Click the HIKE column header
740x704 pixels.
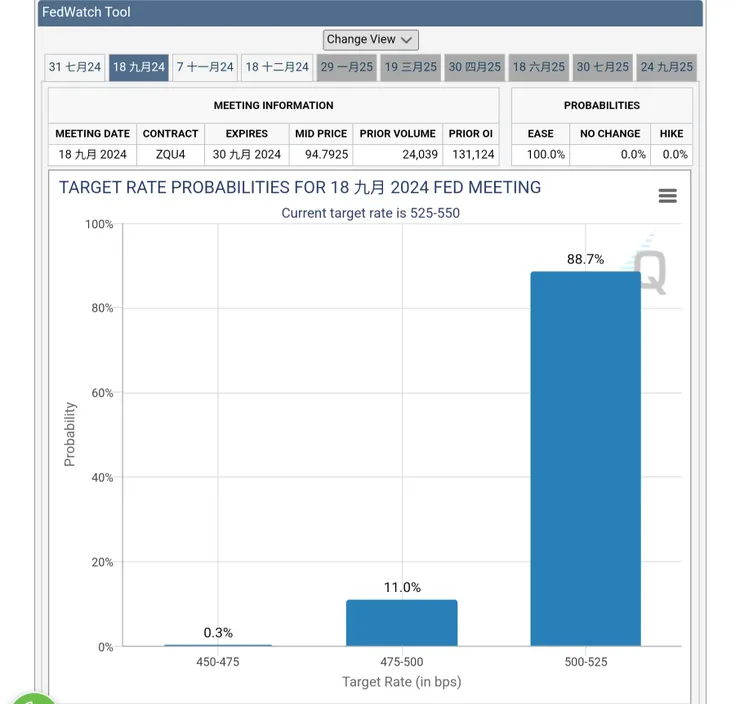click(x=671, y=134)
